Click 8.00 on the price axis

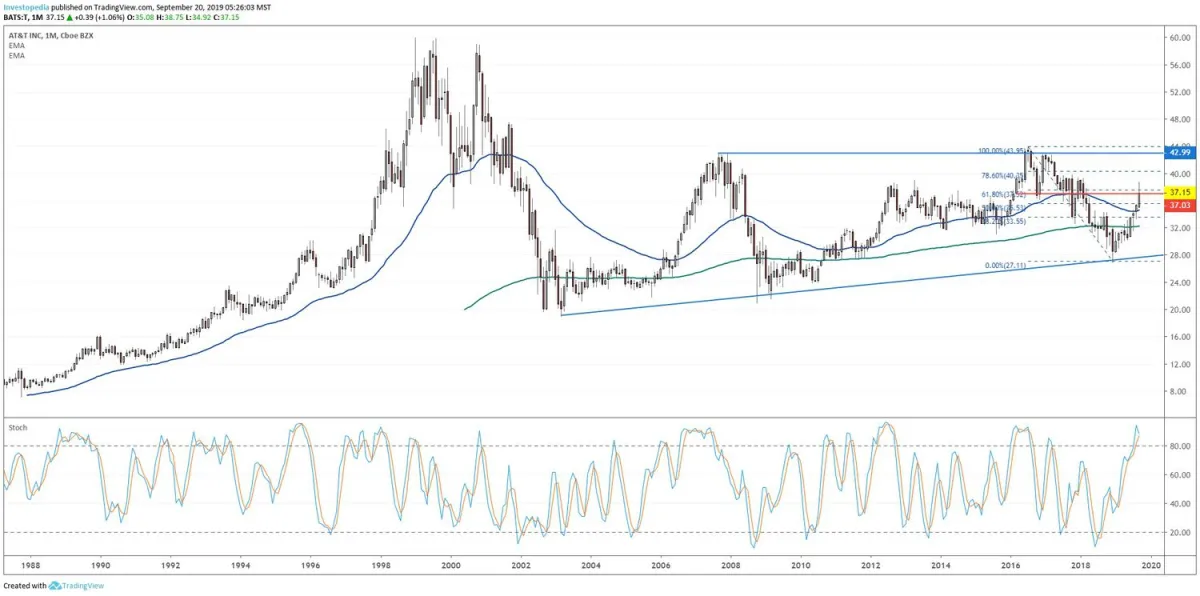pos(1180,391)
